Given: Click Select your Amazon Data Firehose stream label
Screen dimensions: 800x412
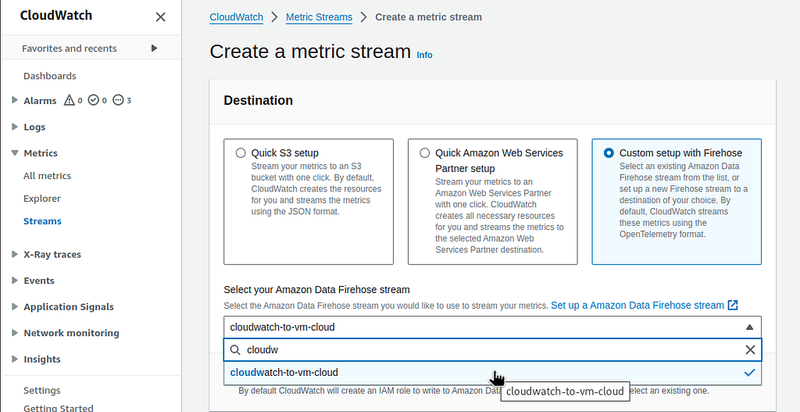Looking at the screenshot, I should [x=316, y=290].
